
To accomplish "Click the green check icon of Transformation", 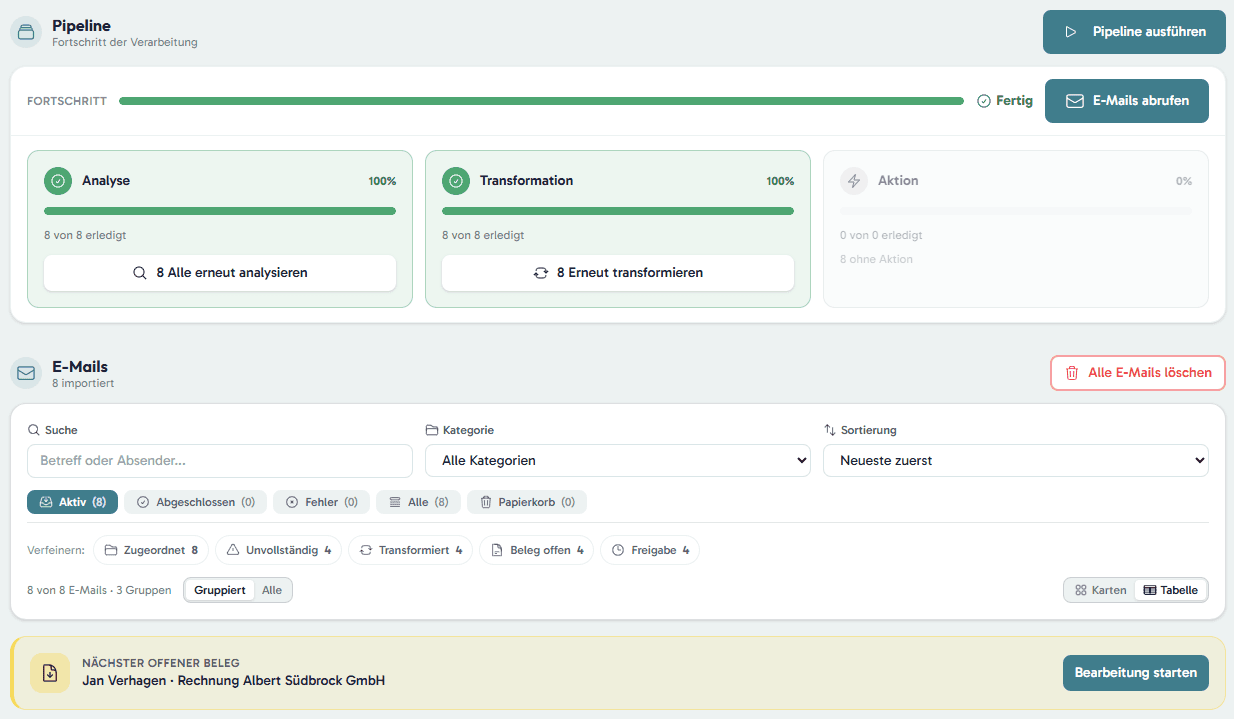I will [x=456, y=181].
